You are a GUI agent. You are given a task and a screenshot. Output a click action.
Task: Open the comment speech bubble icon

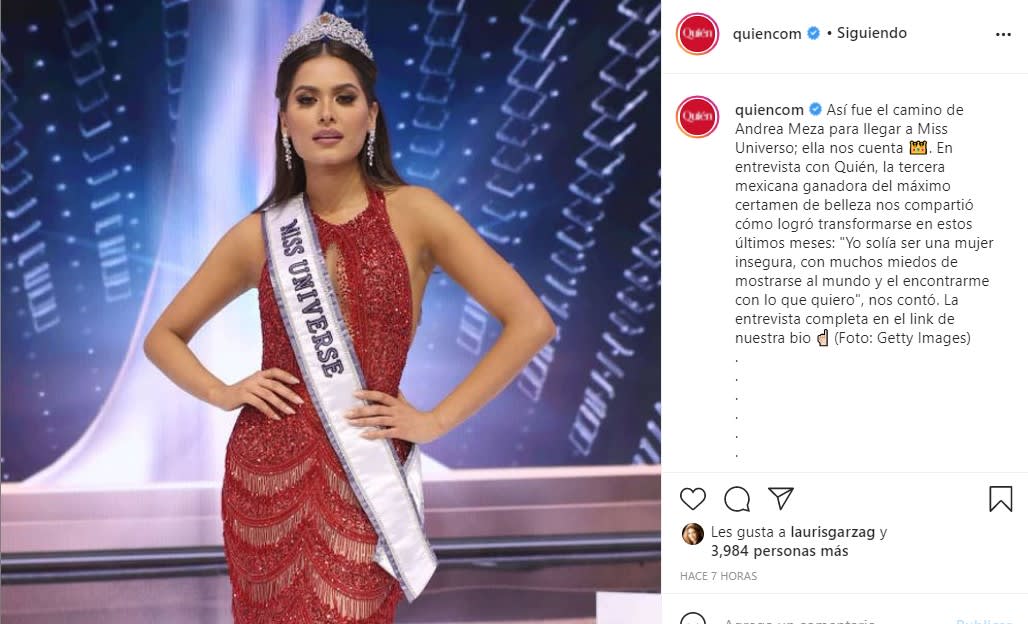point(737,499)
